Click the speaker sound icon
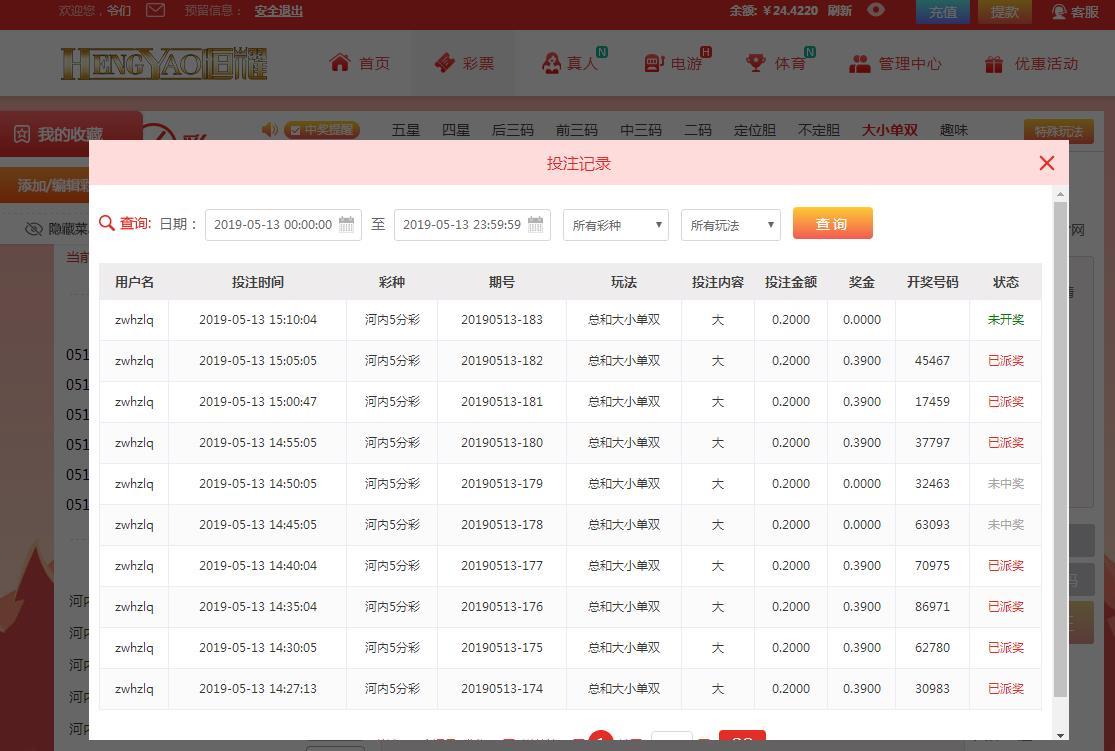 (270, 129)
